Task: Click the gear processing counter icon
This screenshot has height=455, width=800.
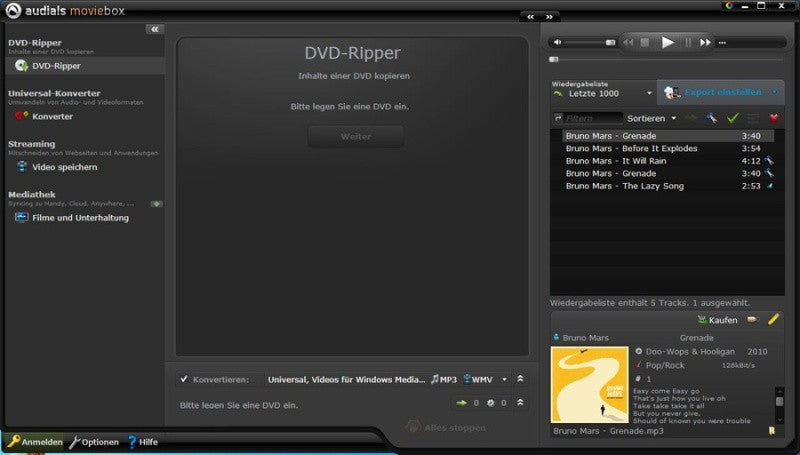Action: [490, 403]
